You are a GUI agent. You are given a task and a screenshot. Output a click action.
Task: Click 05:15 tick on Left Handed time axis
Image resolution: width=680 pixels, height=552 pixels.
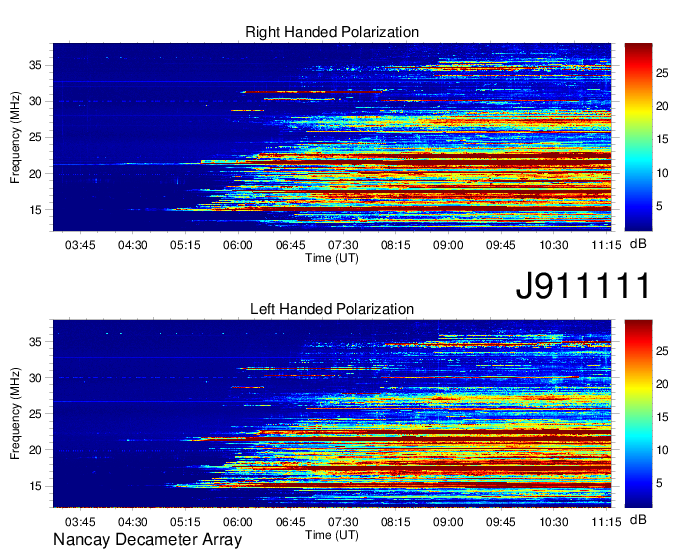[185, 522]
